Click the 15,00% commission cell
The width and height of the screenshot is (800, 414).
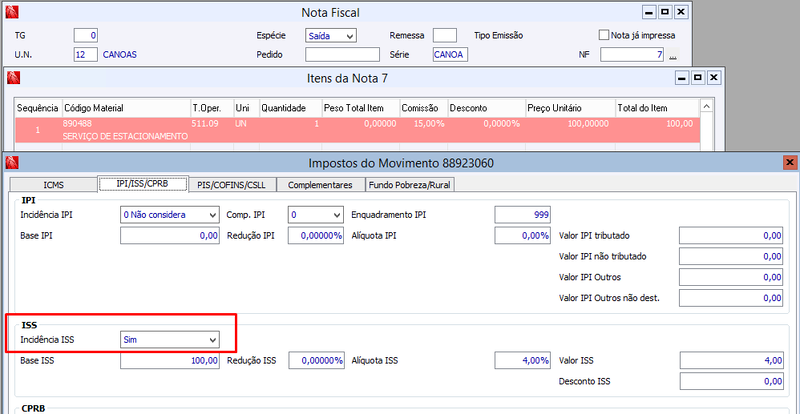[430, 124]
